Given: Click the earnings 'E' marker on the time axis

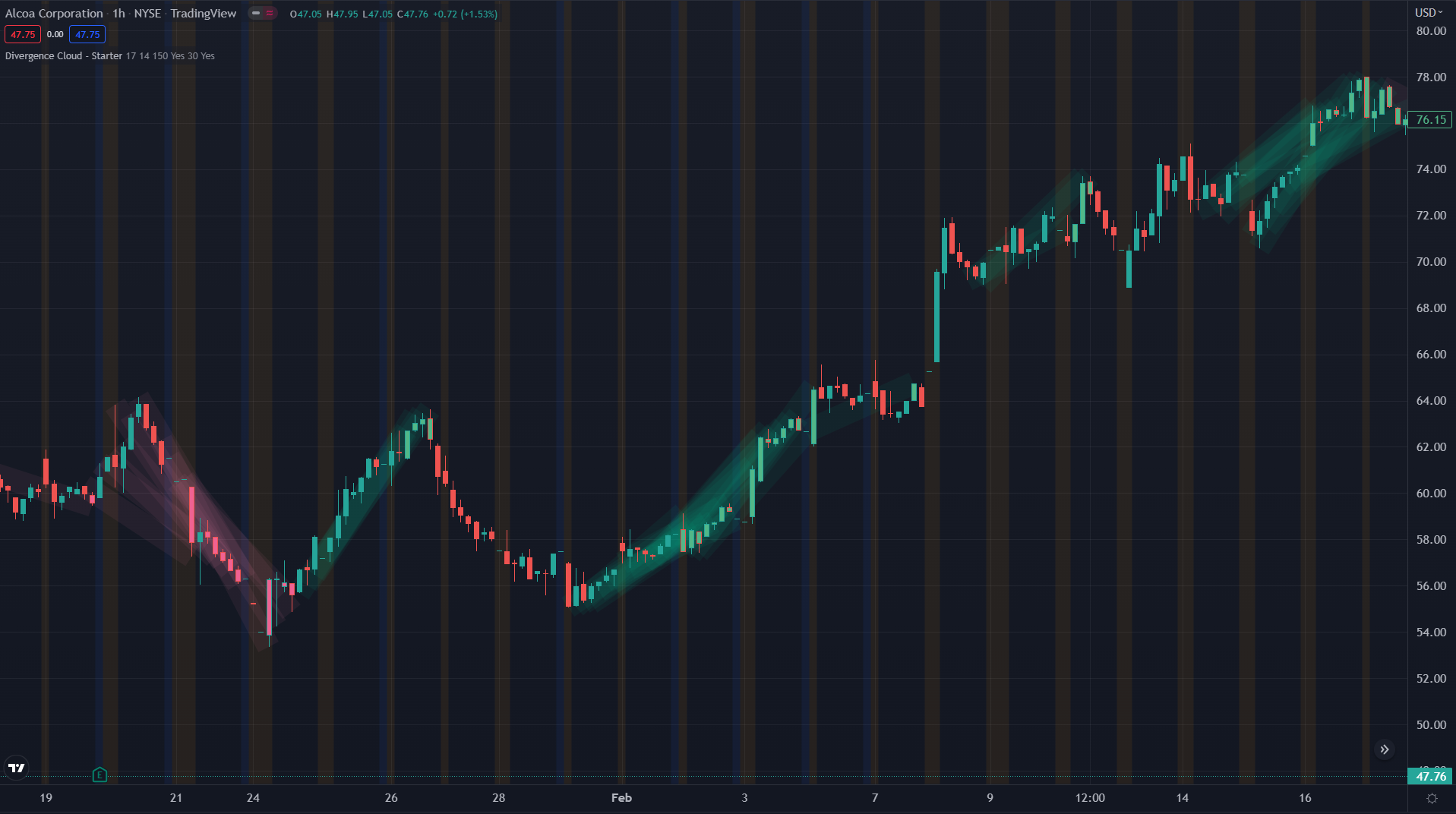Looking at the screenshot, I should (x=99, y=775).
